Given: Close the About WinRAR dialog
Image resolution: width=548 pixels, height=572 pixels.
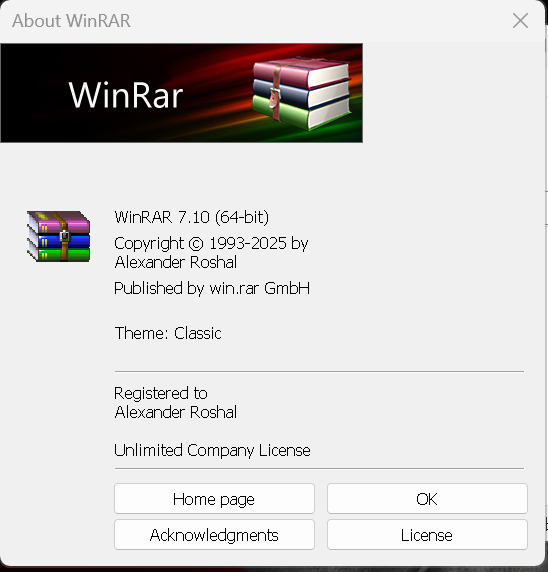Looking at the screenshot, I should pyautogui.click(x=520, y=20).
